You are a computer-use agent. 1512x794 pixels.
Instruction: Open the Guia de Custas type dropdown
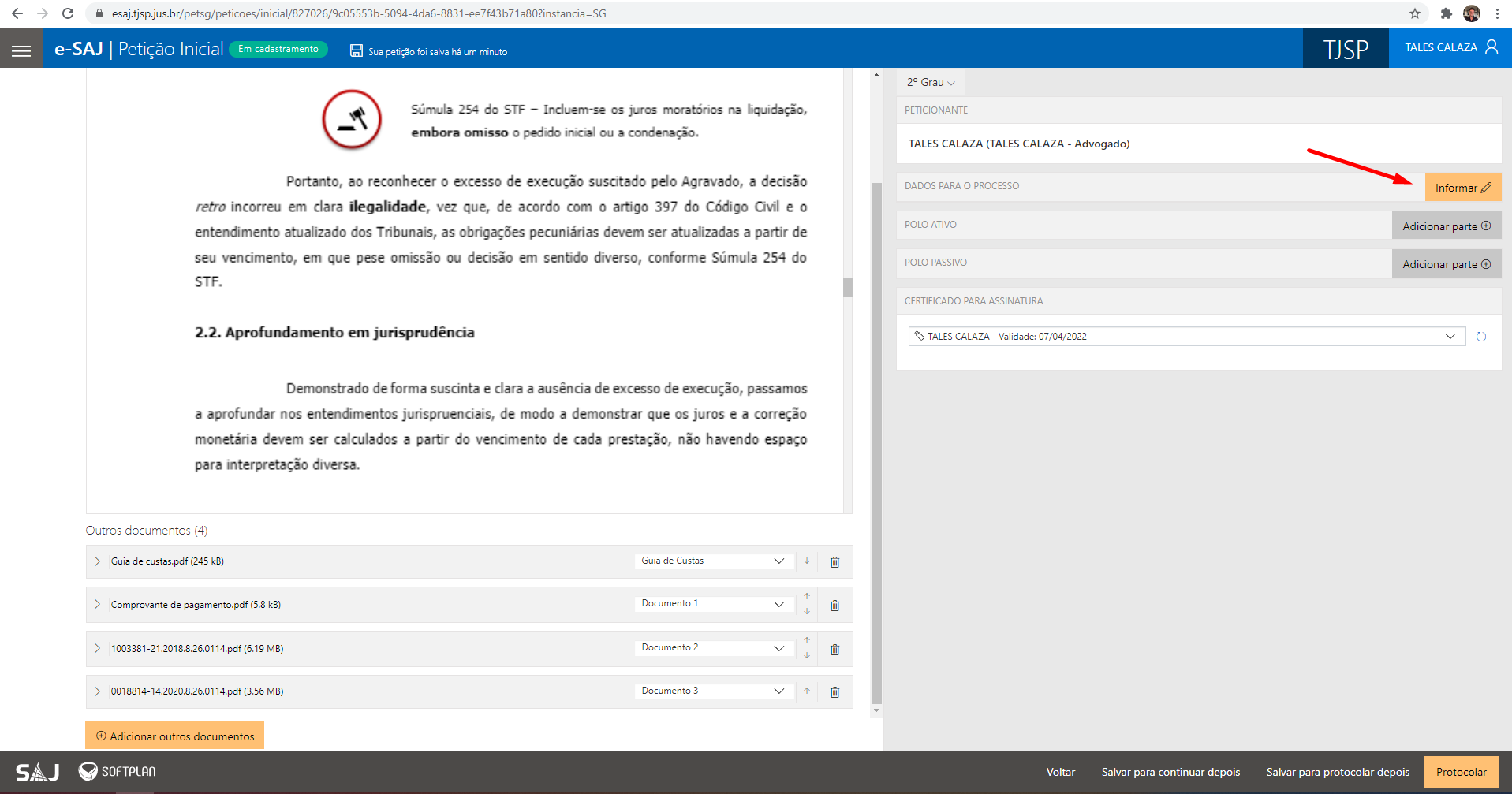click(712, 561)
